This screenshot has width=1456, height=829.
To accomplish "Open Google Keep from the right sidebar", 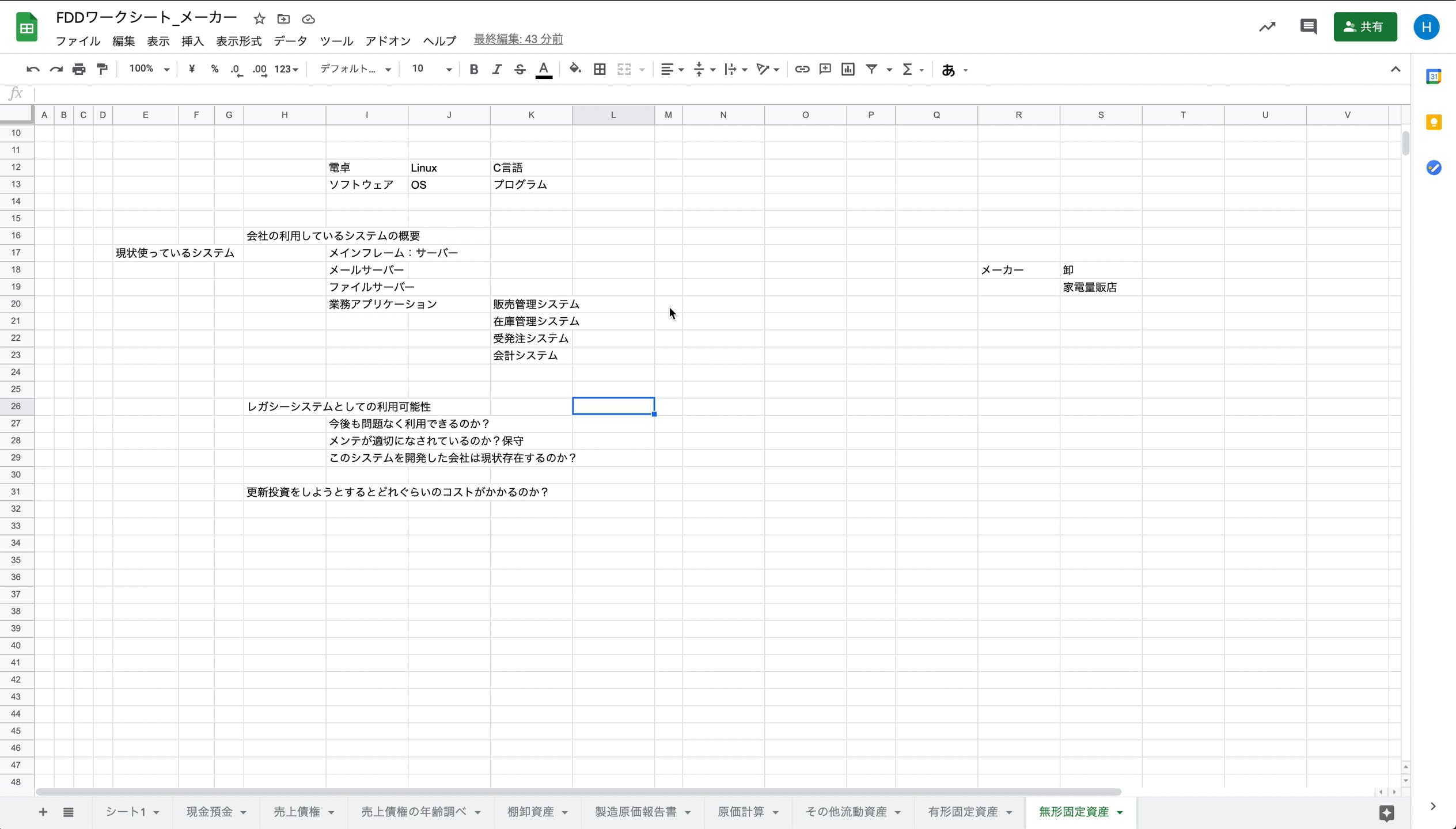I will click(x=1434, y=121).
